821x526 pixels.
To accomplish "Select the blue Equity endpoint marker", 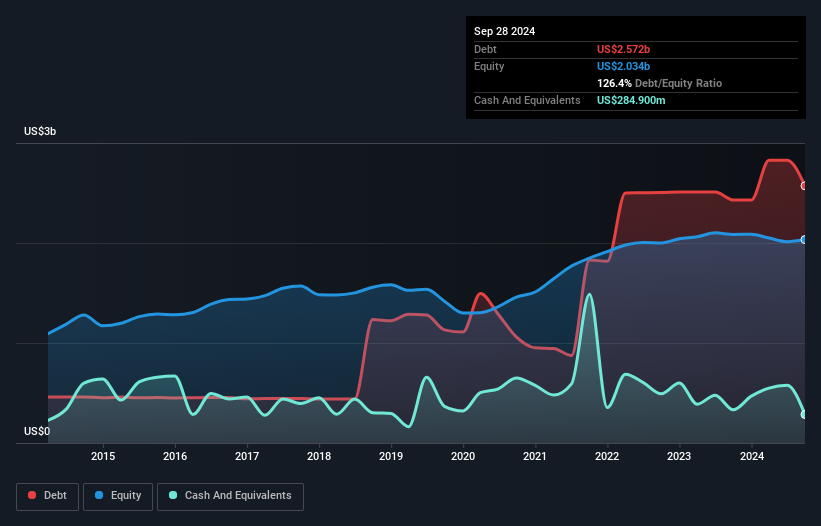I will [804, 240].
